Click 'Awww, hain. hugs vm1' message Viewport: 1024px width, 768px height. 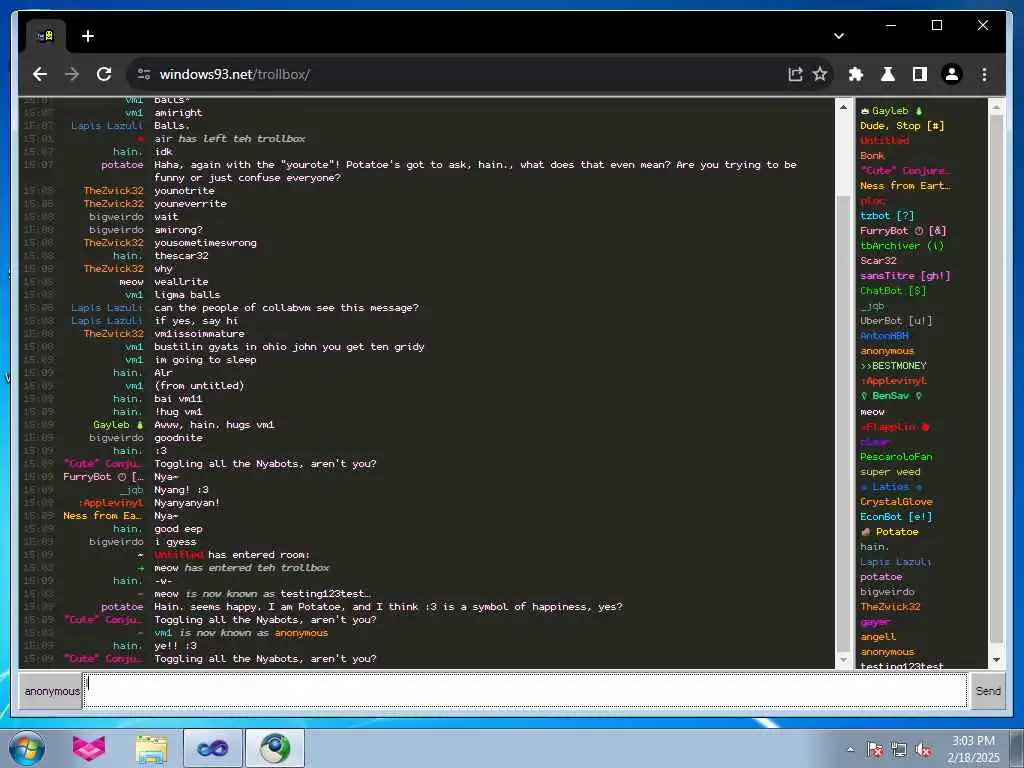[214, 424]
